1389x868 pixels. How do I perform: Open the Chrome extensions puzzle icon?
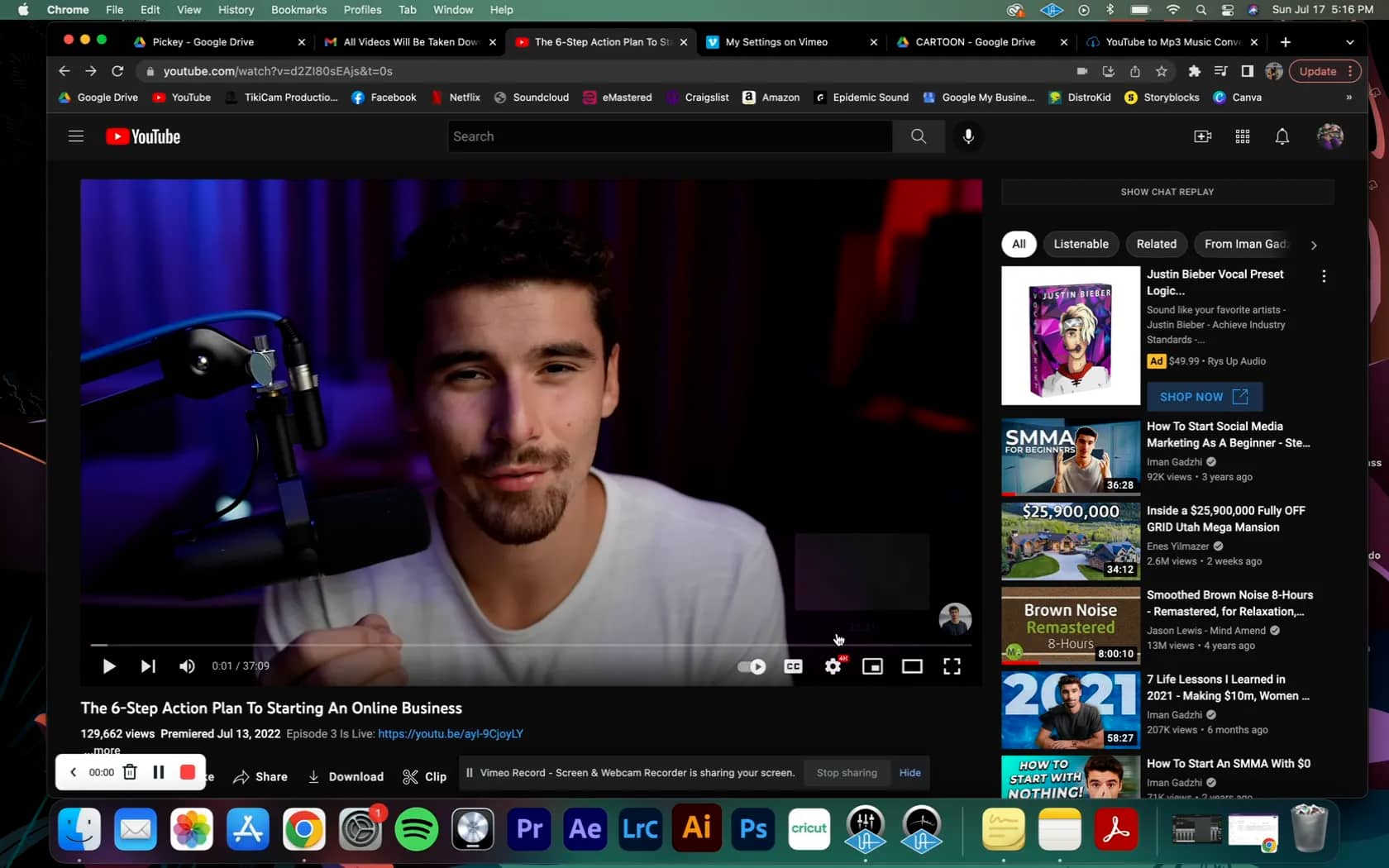[1194, 71]
